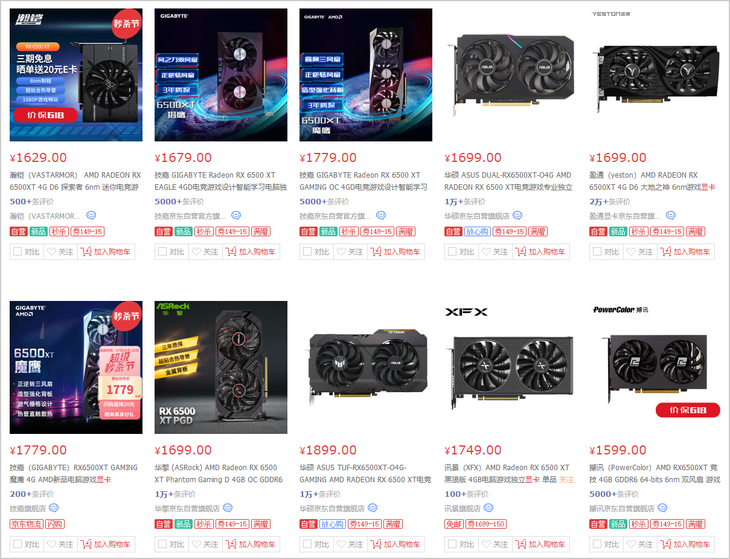Check the compare box under the yeston ¥1699 card
This screenshot has width=730, height=559.
pos(597,252)
